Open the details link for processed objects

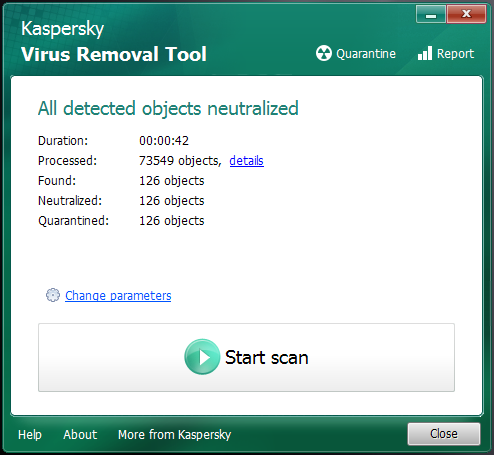[247, 161]
